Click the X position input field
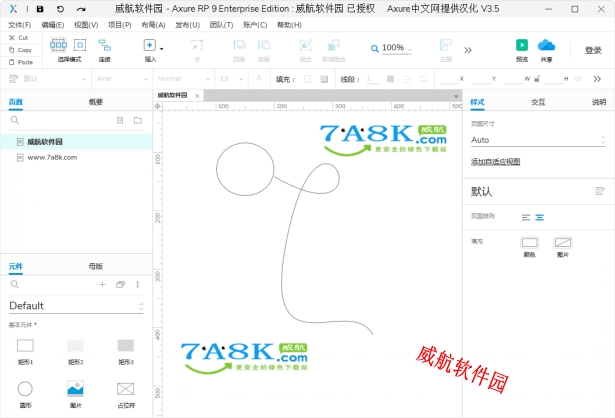Image resolution: width=615 pixels, height=418 pixels. click(x=449, y=79)
